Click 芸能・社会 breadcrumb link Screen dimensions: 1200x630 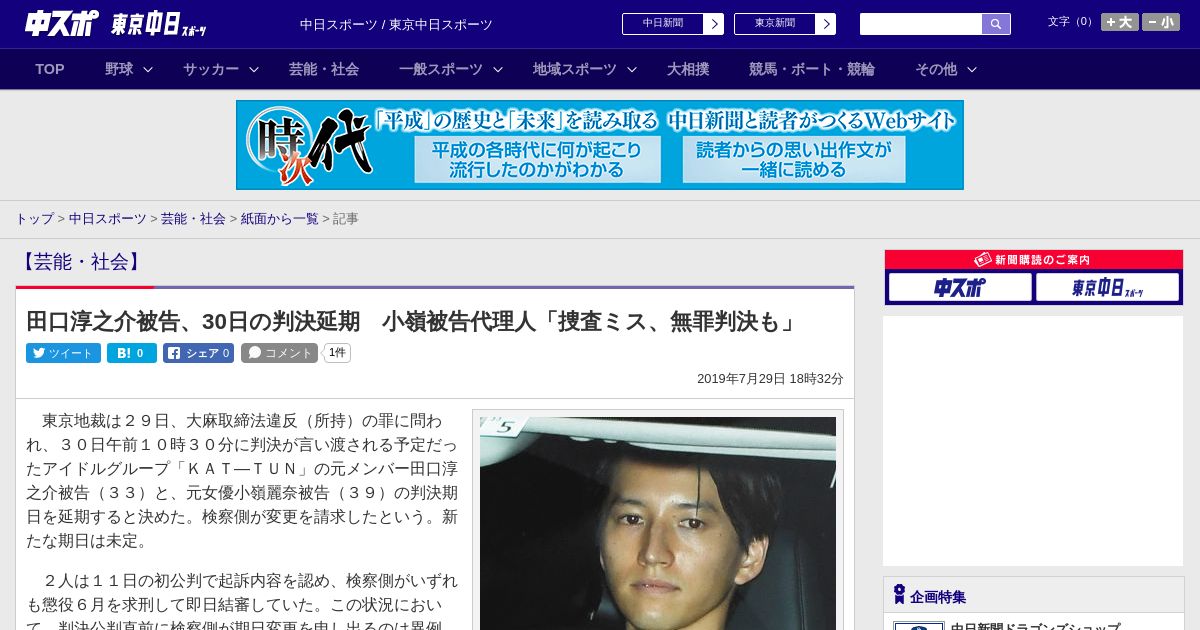(x=193, y=218)
